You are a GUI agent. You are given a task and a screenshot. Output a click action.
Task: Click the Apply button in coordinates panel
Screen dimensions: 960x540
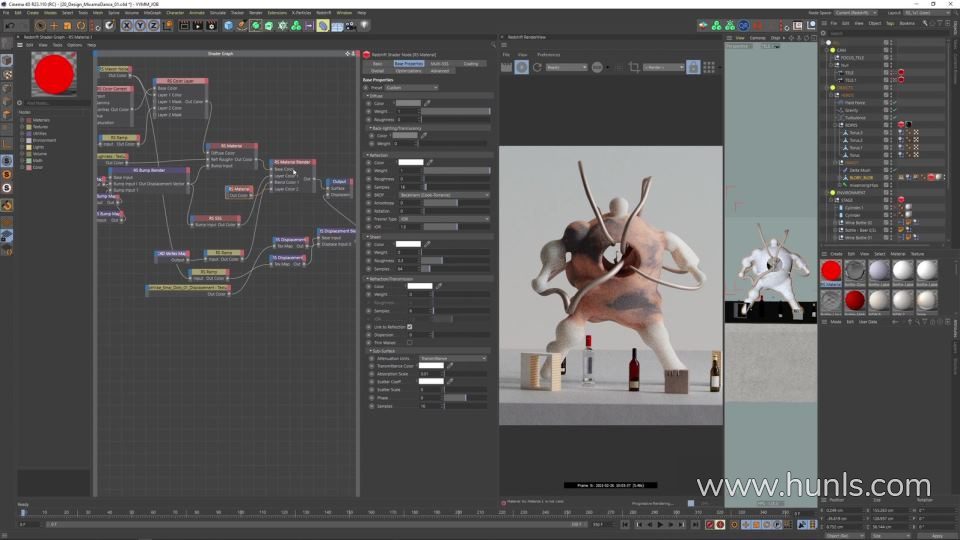click(937, 536)
